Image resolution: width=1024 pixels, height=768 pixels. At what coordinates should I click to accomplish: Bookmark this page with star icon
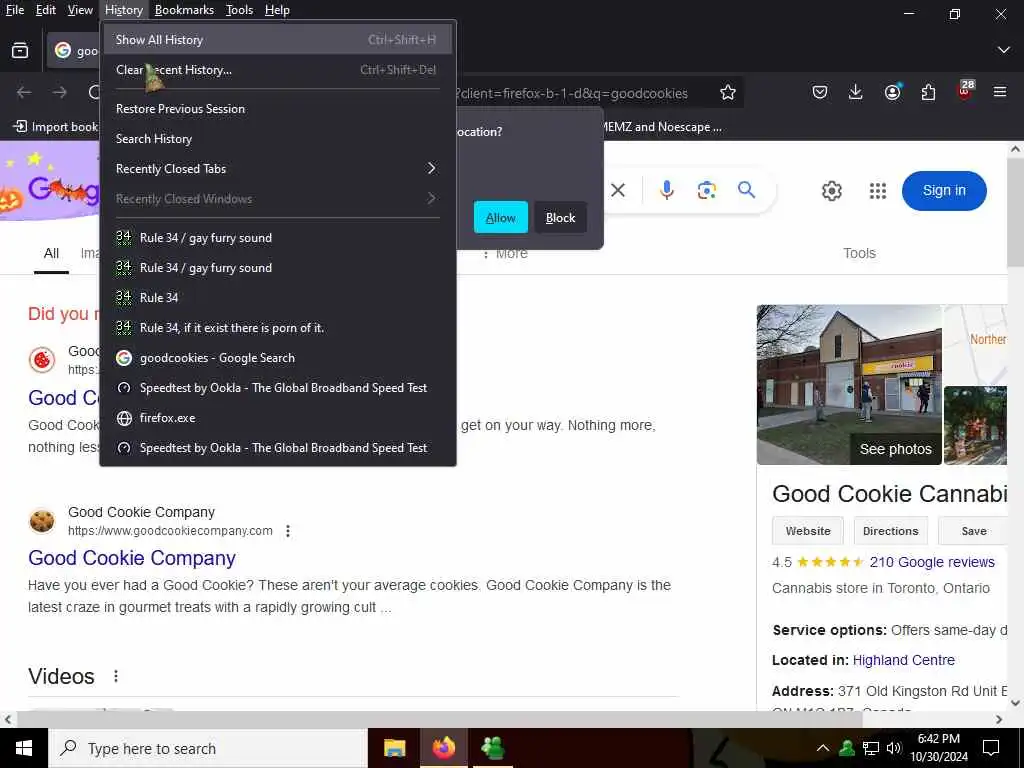[x=728, y=93]
